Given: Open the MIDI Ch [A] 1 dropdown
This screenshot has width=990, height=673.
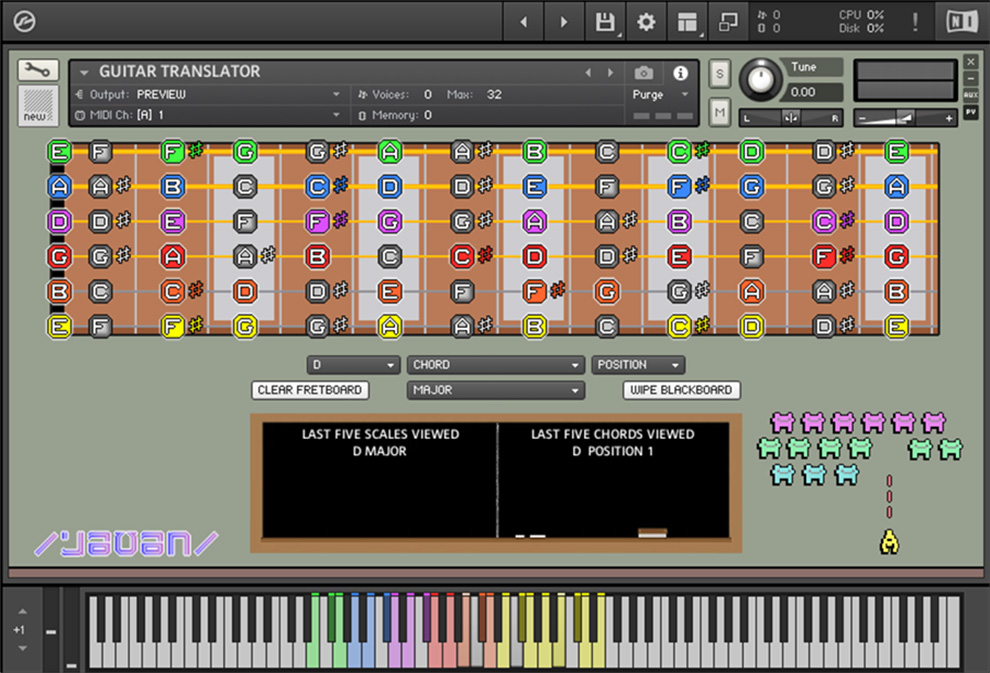Looking at the screenshot, I should coord(208,115).
